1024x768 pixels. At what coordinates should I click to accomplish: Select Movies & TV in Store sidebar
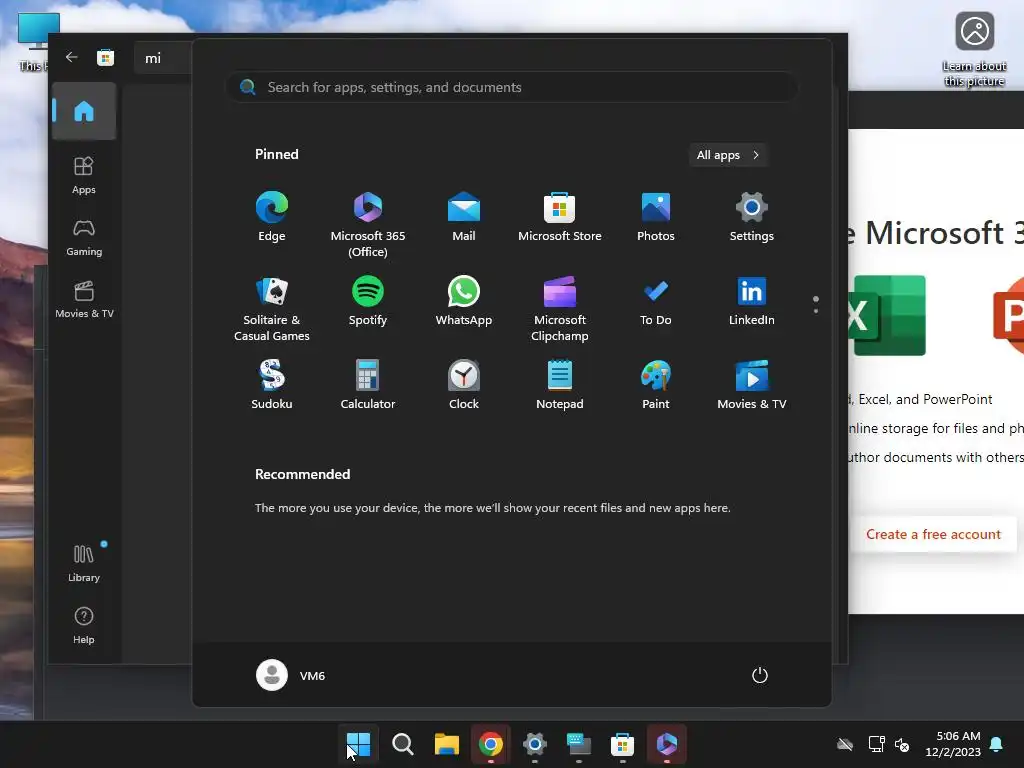(84, 300)
